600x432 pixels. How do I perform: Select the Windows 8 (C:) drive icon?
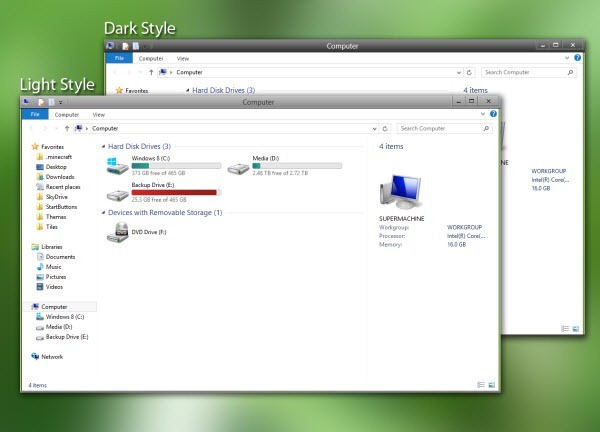point(117,166)
